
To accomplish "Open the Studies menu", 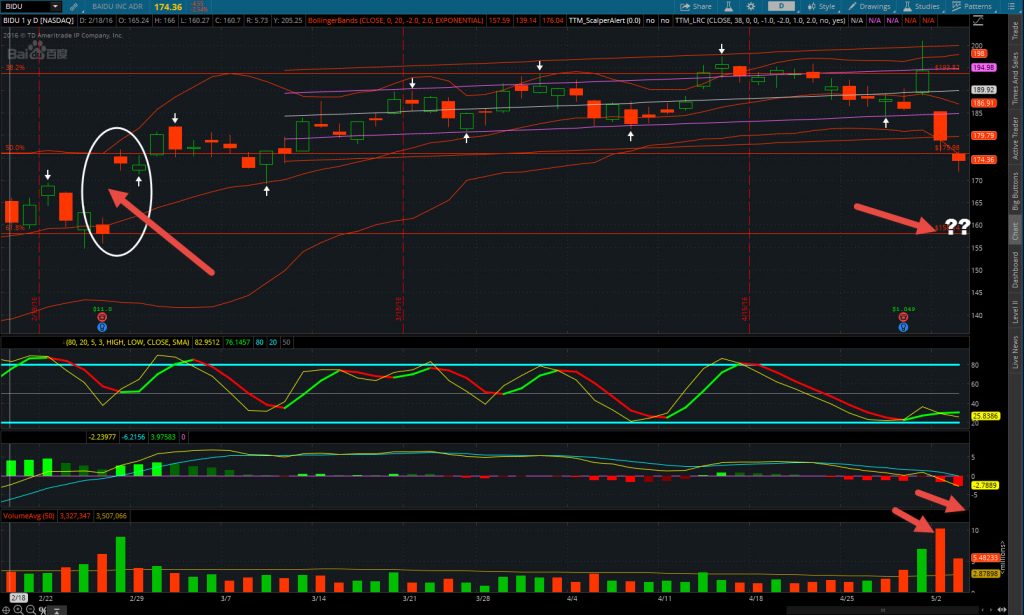I will (x=921, y=7).
